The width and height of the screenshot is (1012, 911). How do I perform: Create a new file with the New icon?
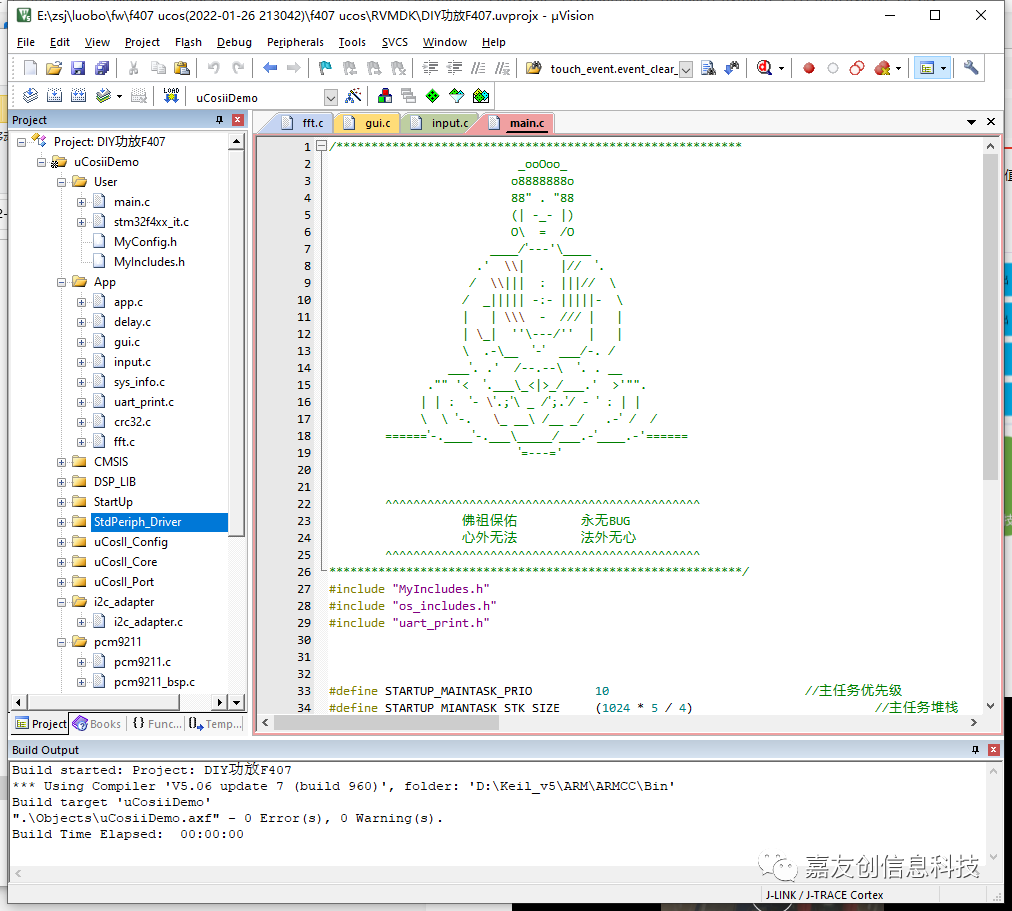(30, 68)
